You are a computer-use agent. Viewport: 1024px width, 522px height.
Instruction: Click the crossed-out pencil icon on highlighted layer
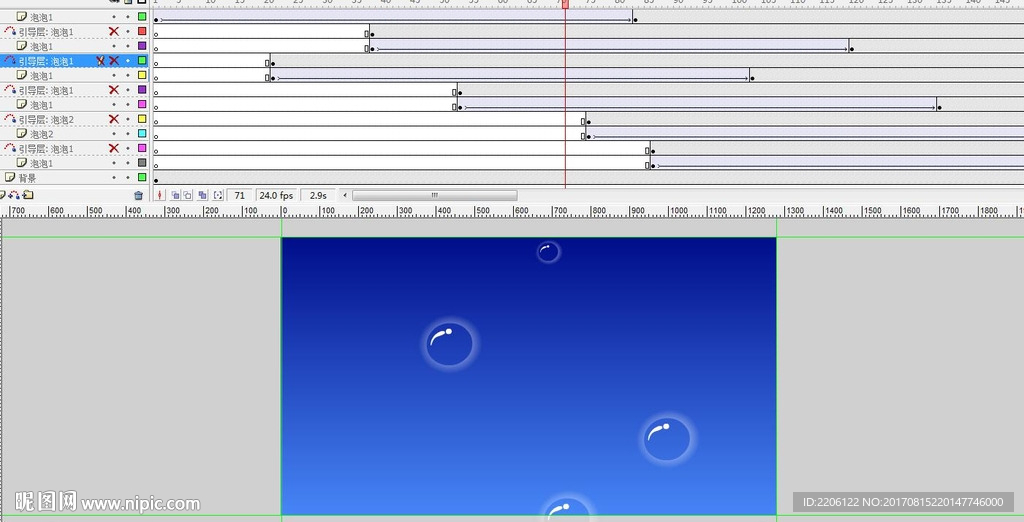point(101,61)
